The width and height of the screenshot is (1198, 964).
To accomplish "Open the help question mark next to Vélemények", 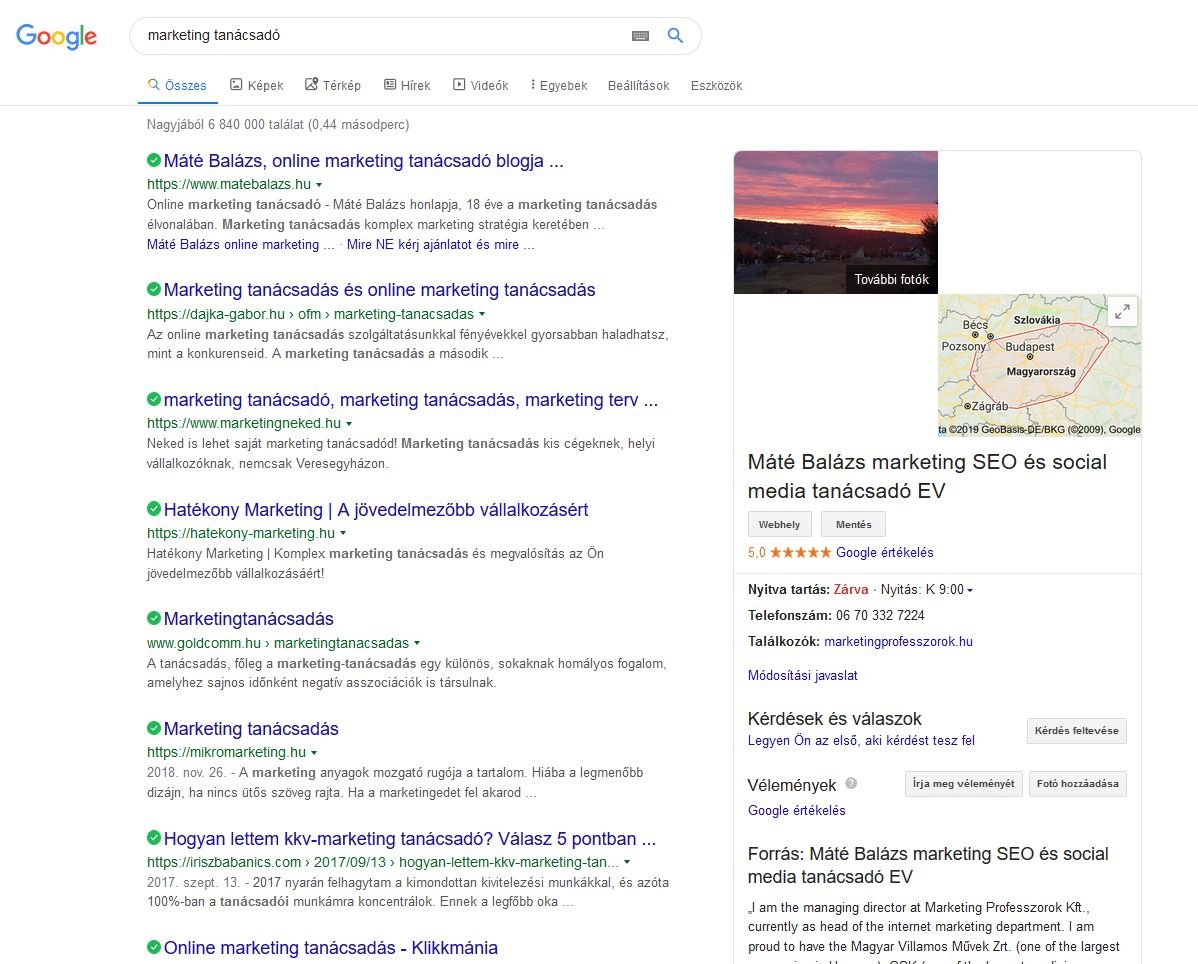I will tap(851, 784).
